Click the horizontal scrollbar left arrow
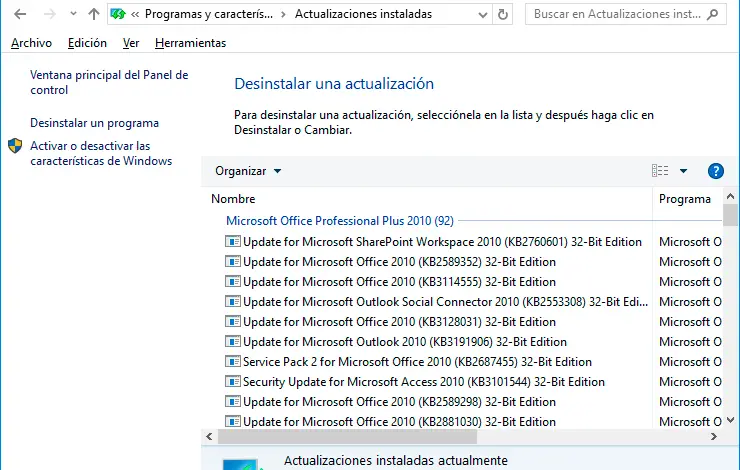Screen dimensions: 740x470 click(x=209, y=436)
